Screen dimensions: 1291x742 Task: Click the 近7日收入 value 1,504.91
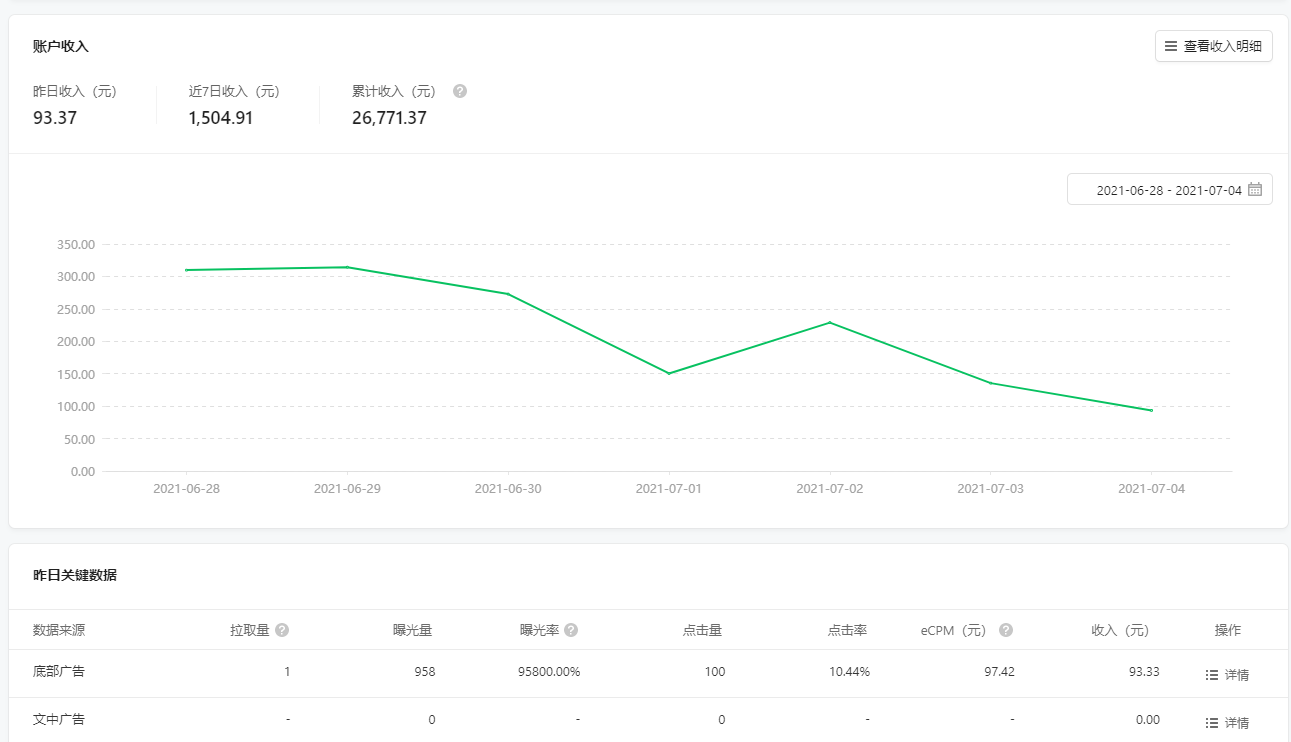220,118
